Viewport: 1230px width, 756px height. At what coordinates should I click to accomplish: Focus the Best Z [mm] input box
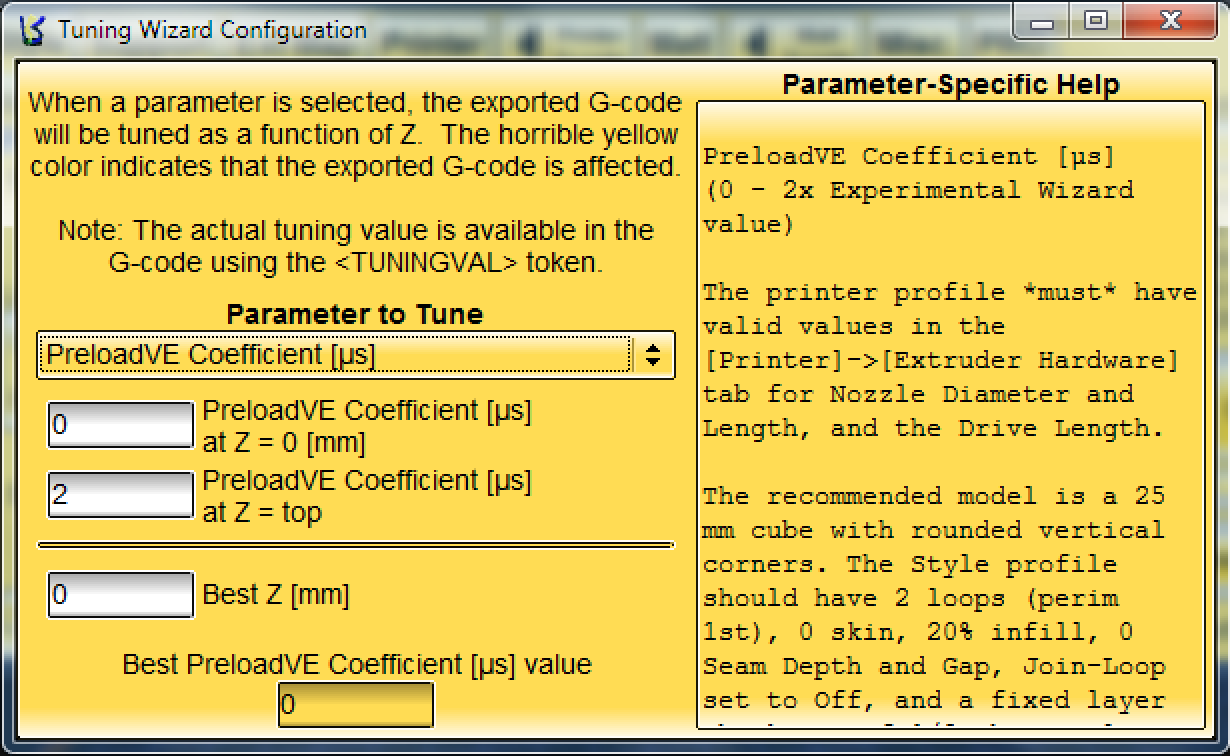tap(120, 595)
